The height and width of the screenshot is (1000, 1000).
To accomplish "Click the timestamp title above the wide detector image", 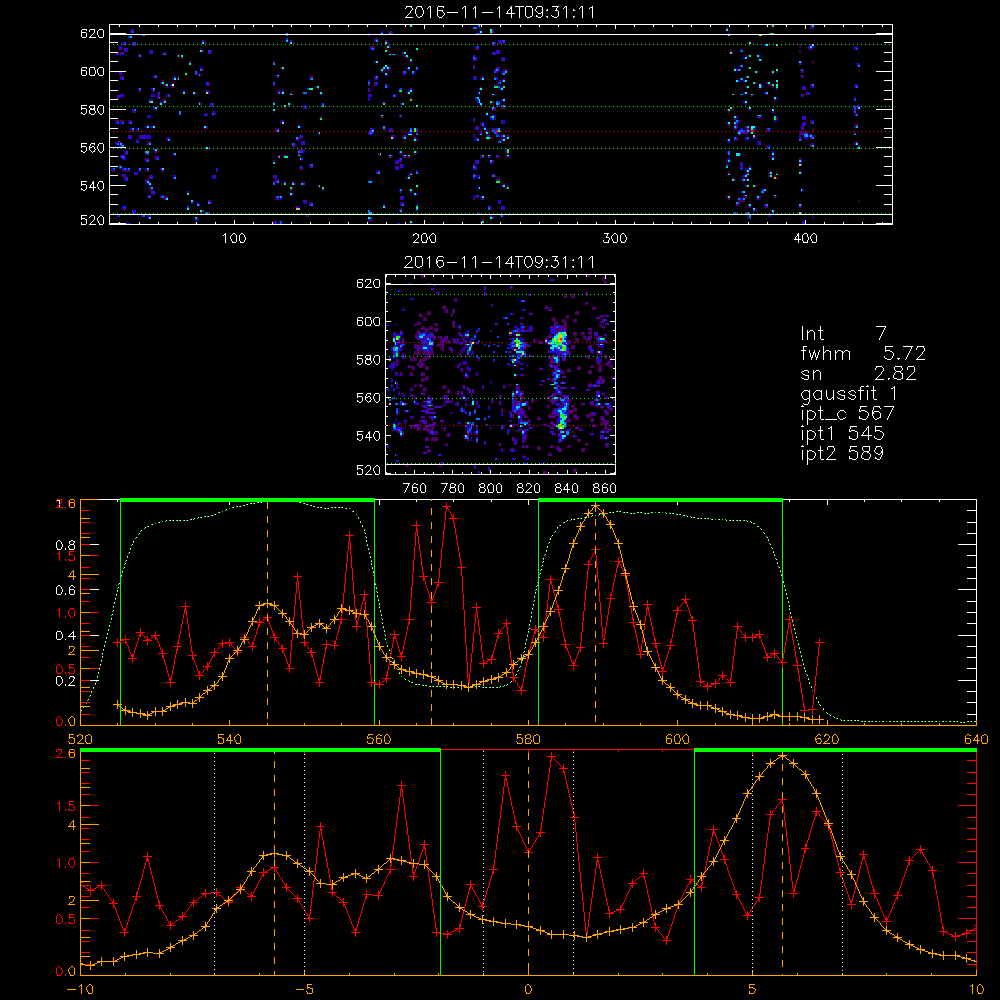I will click(500, 12).
